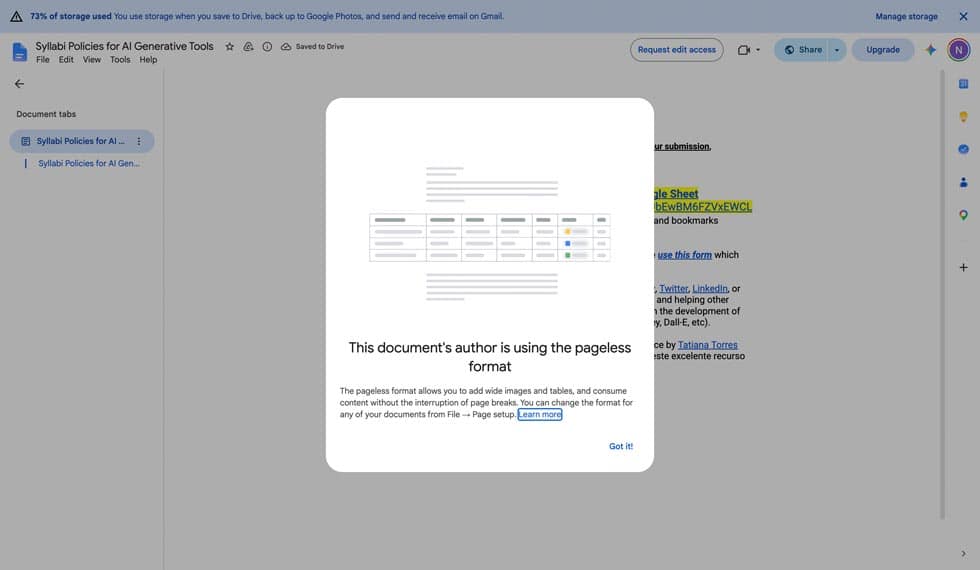Viewport: 980px width, 570px height.
Task: Click the Share button
Action: coord(803,50)
